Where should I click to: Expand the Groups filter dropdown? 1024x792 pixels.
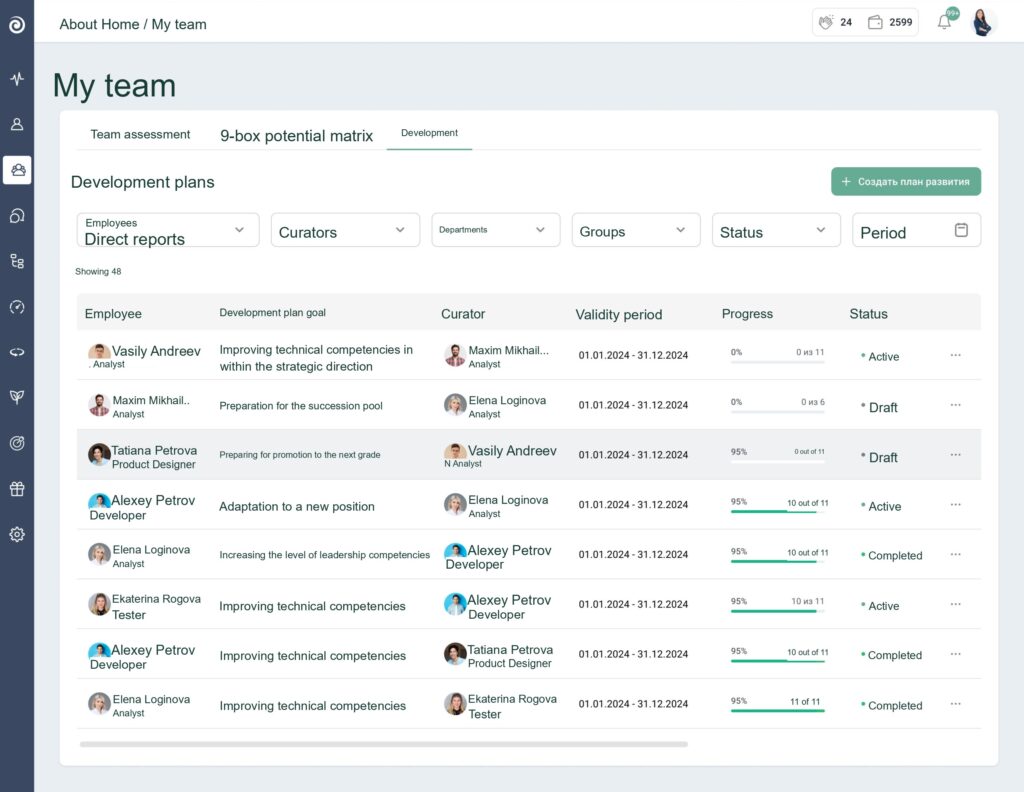636,230
